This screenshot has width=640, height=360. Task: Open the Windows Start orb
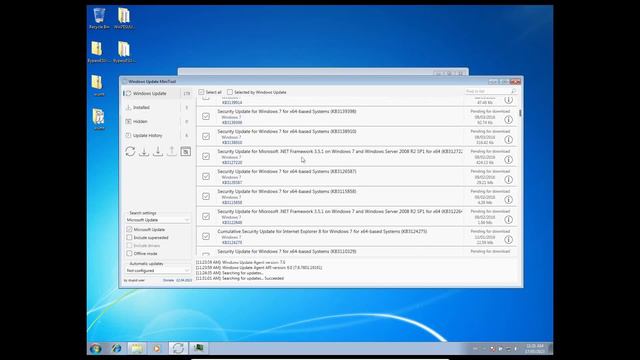click(x=96, y=348)
